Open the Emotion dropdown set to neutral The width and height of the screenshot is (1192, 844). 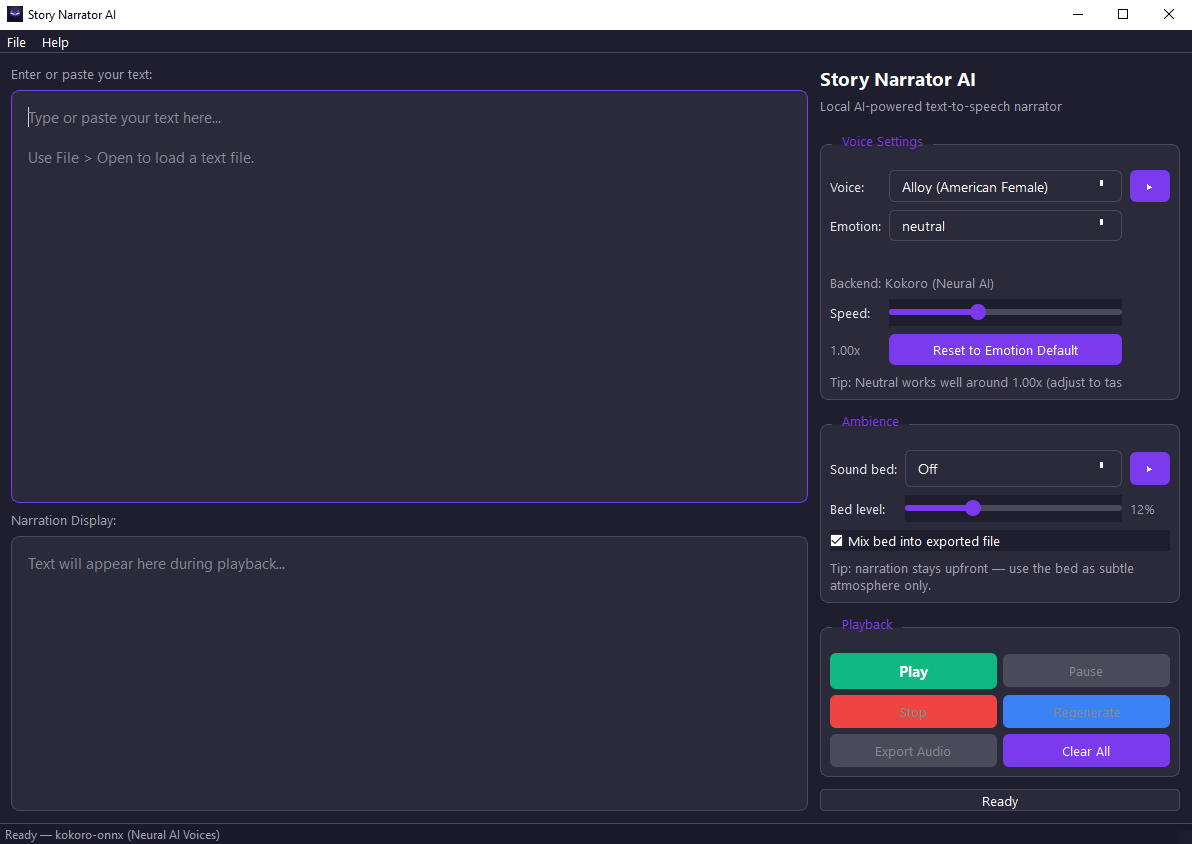pos(1005,226)
